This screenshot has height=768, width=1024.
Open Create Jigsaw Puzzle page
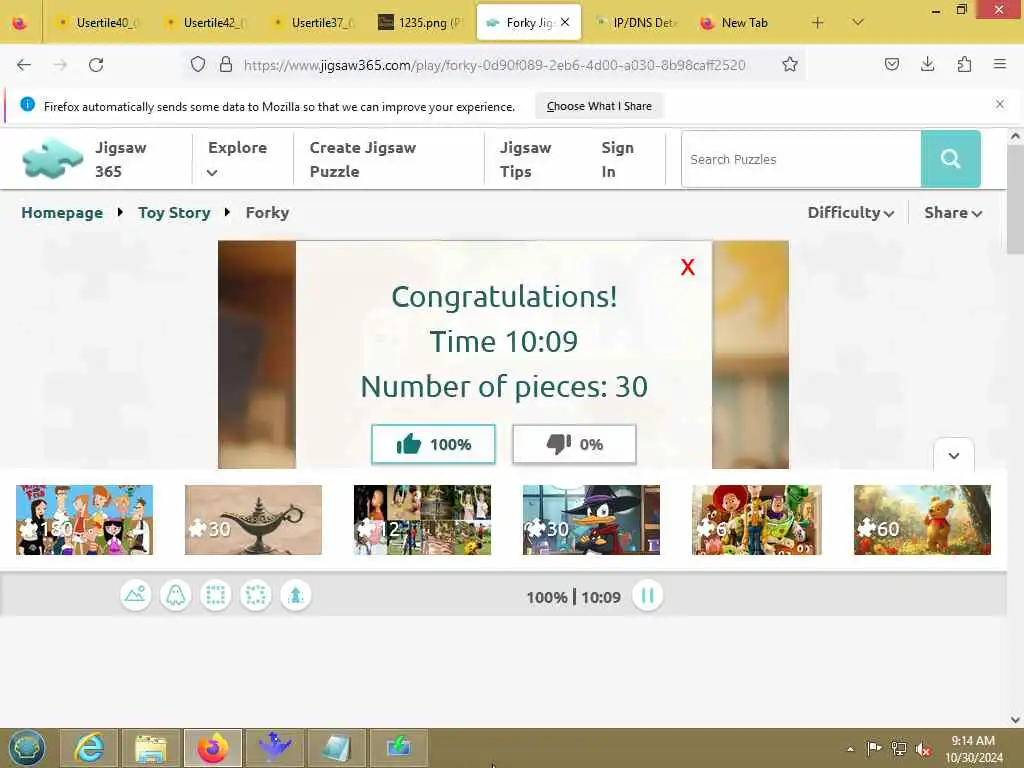pos(362,159)
